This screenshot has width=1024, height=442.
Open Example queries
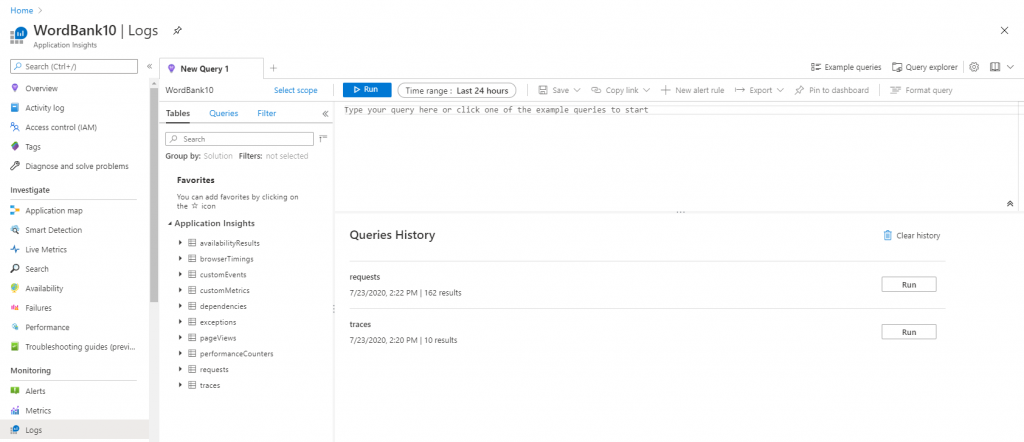pos(846,67)
